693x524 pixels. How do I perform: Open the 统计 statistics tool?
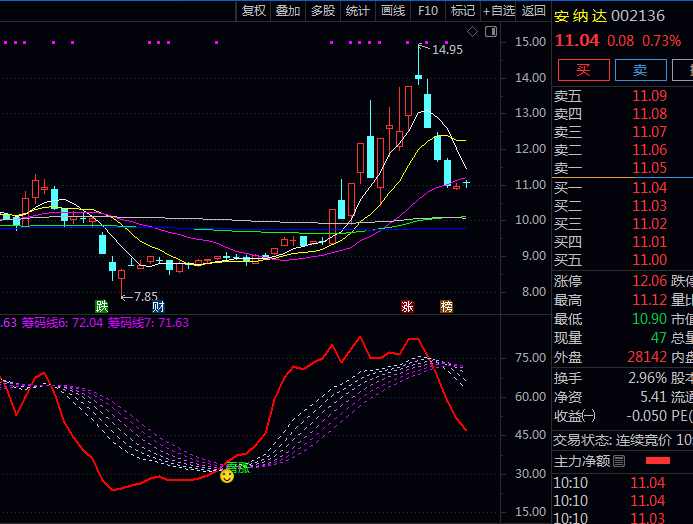coord(357,11)
